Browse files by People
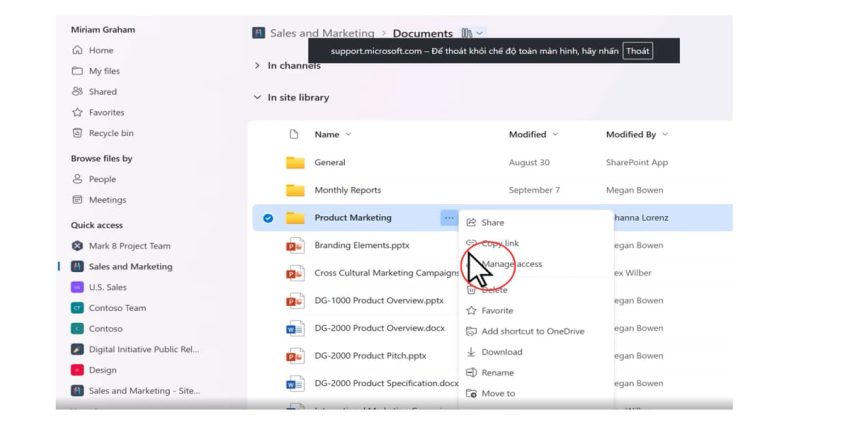This screenshot has width=850, height=425. point(94,179)
